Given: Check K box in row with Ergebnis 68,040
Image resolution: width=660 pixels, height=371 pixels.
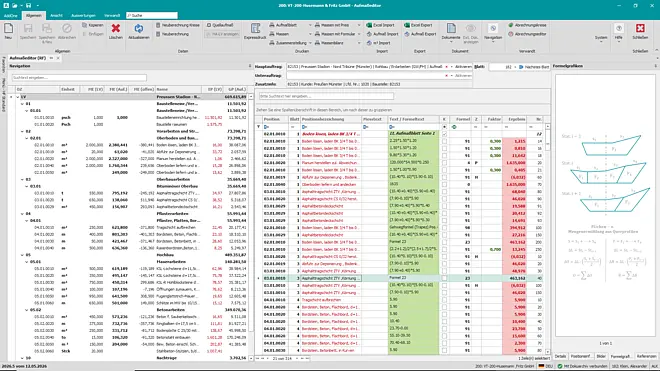Looking at the screenshot, I should point(444,192).
